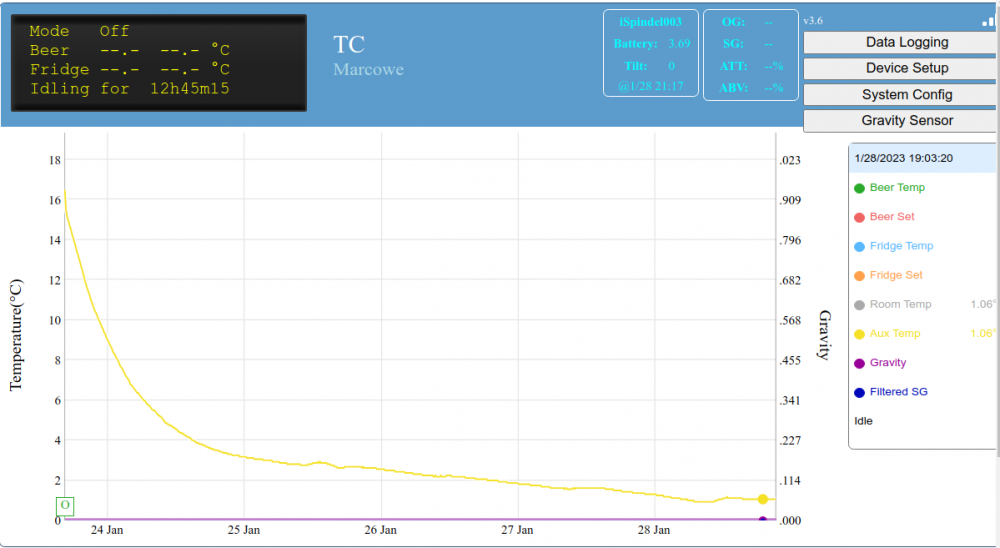Image resolution: width=1000 pixels, height=548 pixels.
Task: Toggle the red Beer Set legend dot
Action: (x=859, y=217)
